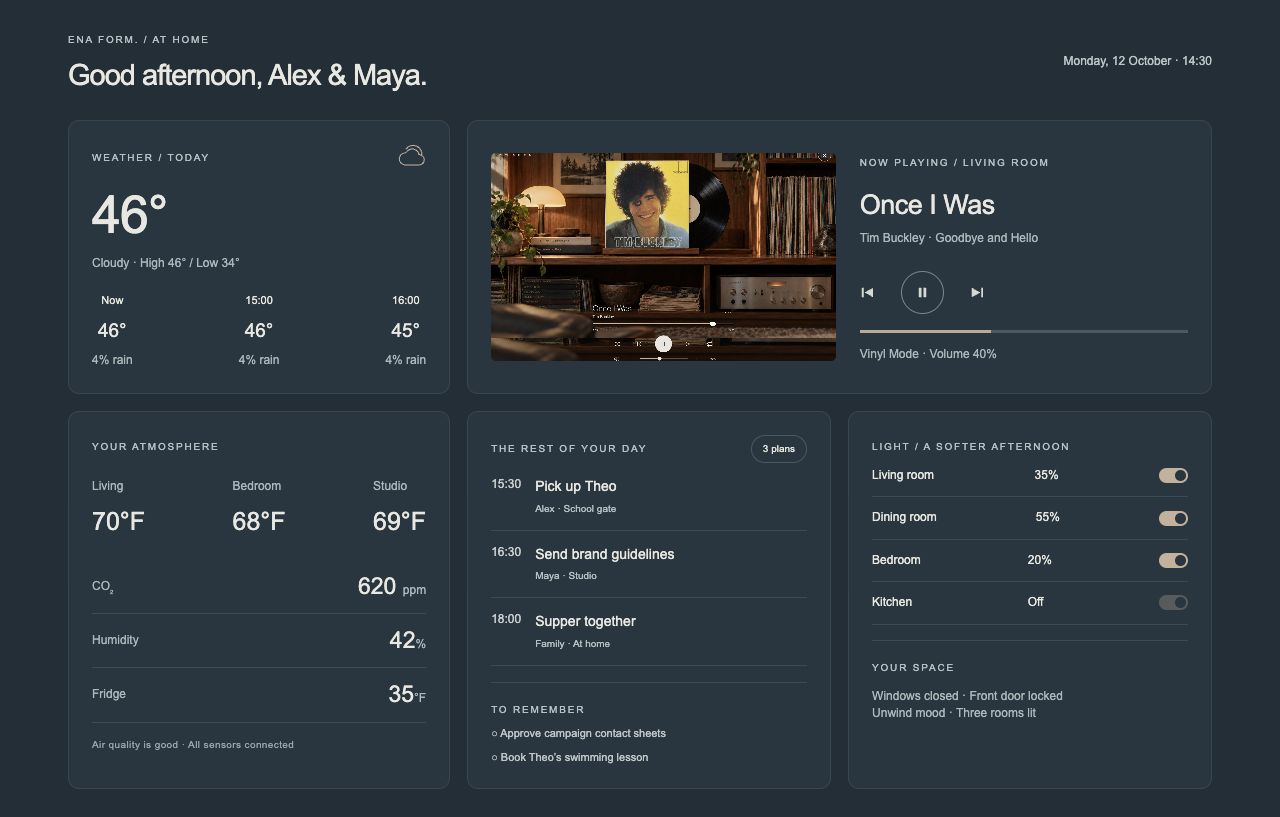Select Book Theo's swimming lesson reminder
The image size is (1280, 817).
click(570, 758)
